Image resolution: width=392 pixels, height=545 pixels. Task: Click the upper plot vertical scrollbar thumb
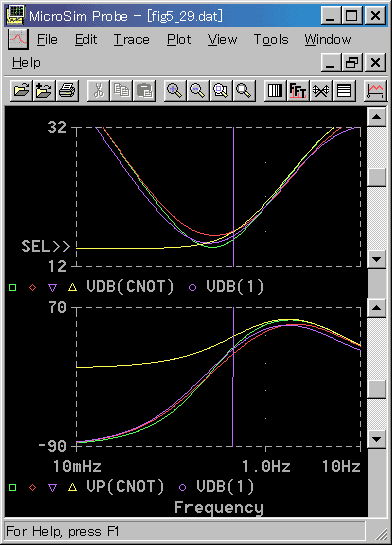[x=376, y=177]
